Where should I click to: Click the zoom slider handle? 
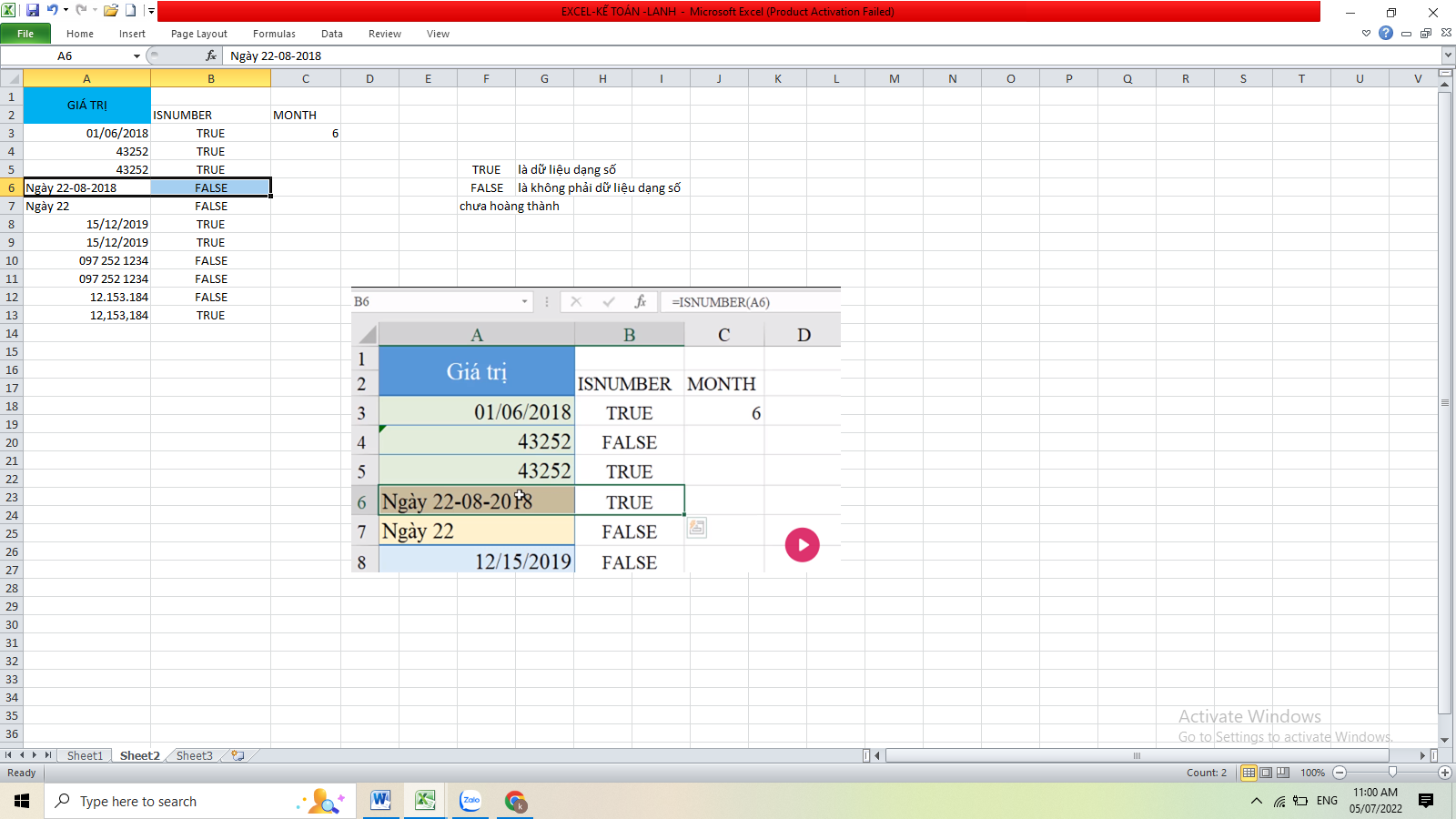tap(1392, 773)
